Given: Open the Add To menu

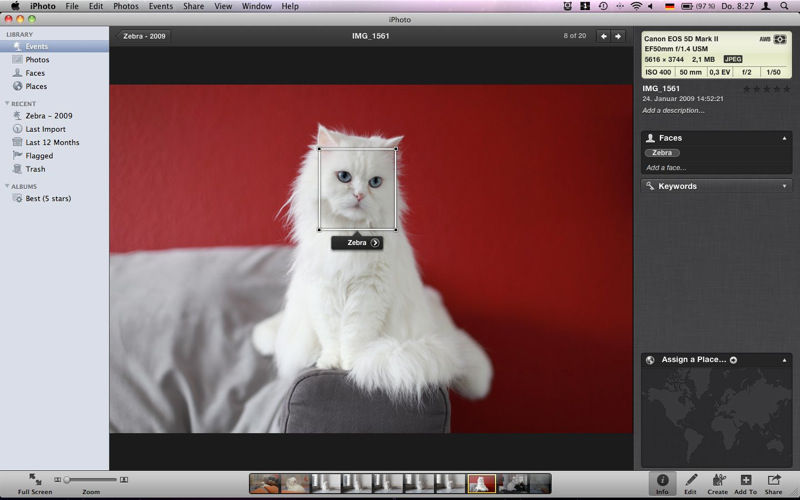Looking at the screenshot, I should (746, 480).
